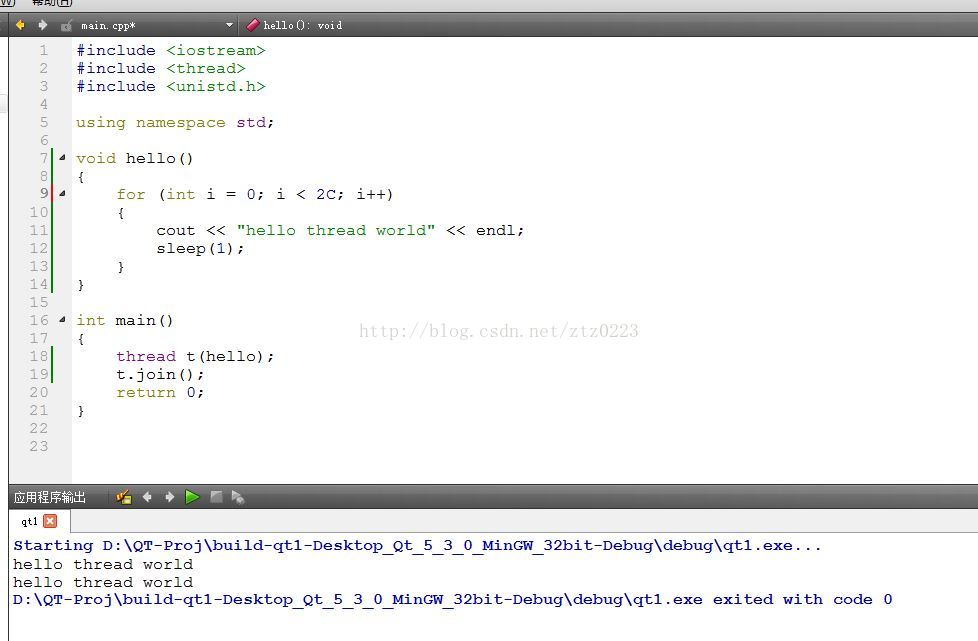The width and height of the screenshot is (978, 641).
Task: Click on using namespace std; line
Action: coord(175,122)
